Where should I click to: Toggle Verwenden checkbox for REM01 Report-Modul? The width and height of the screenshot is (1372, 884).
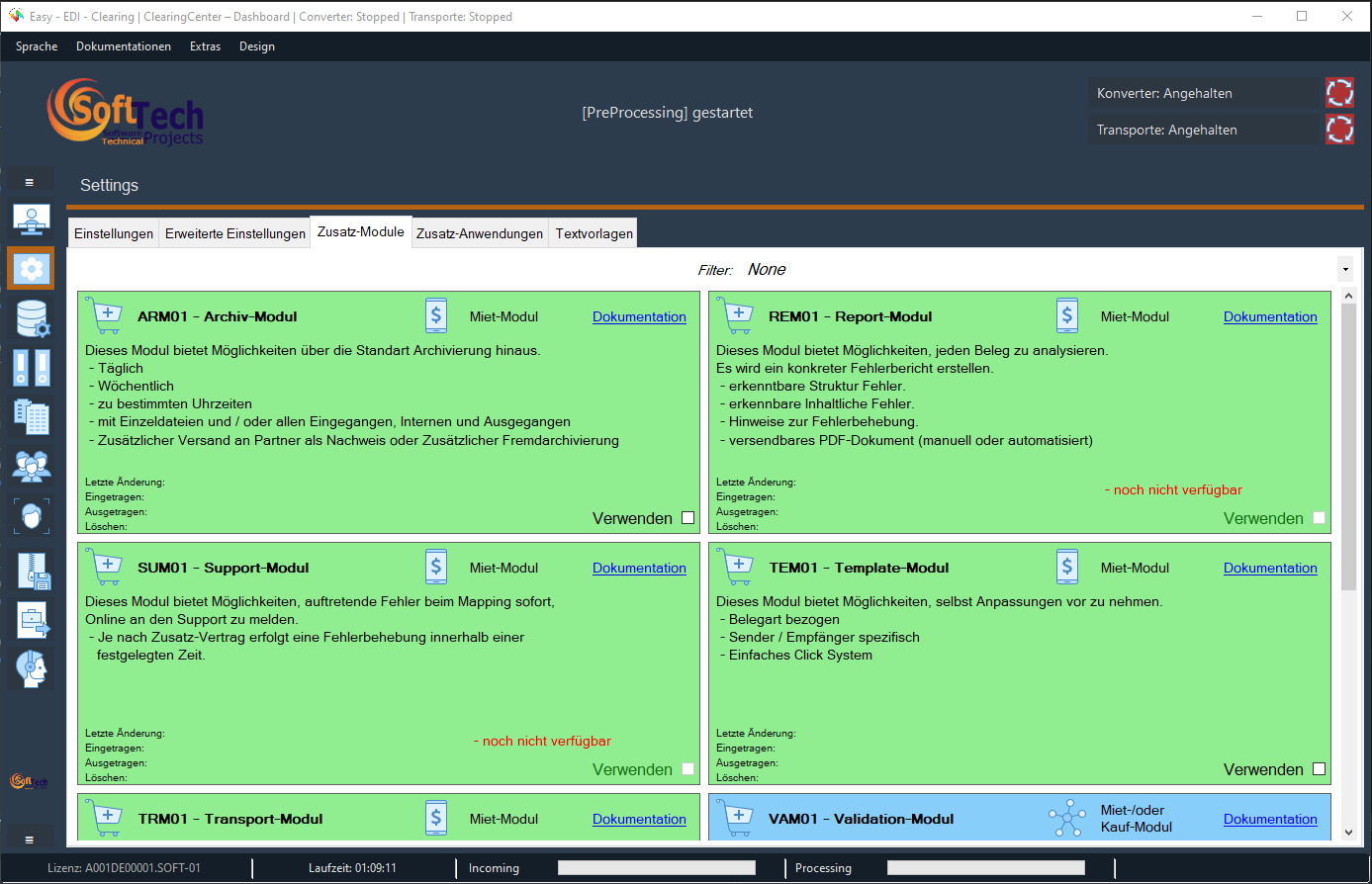coord(1319,518)
